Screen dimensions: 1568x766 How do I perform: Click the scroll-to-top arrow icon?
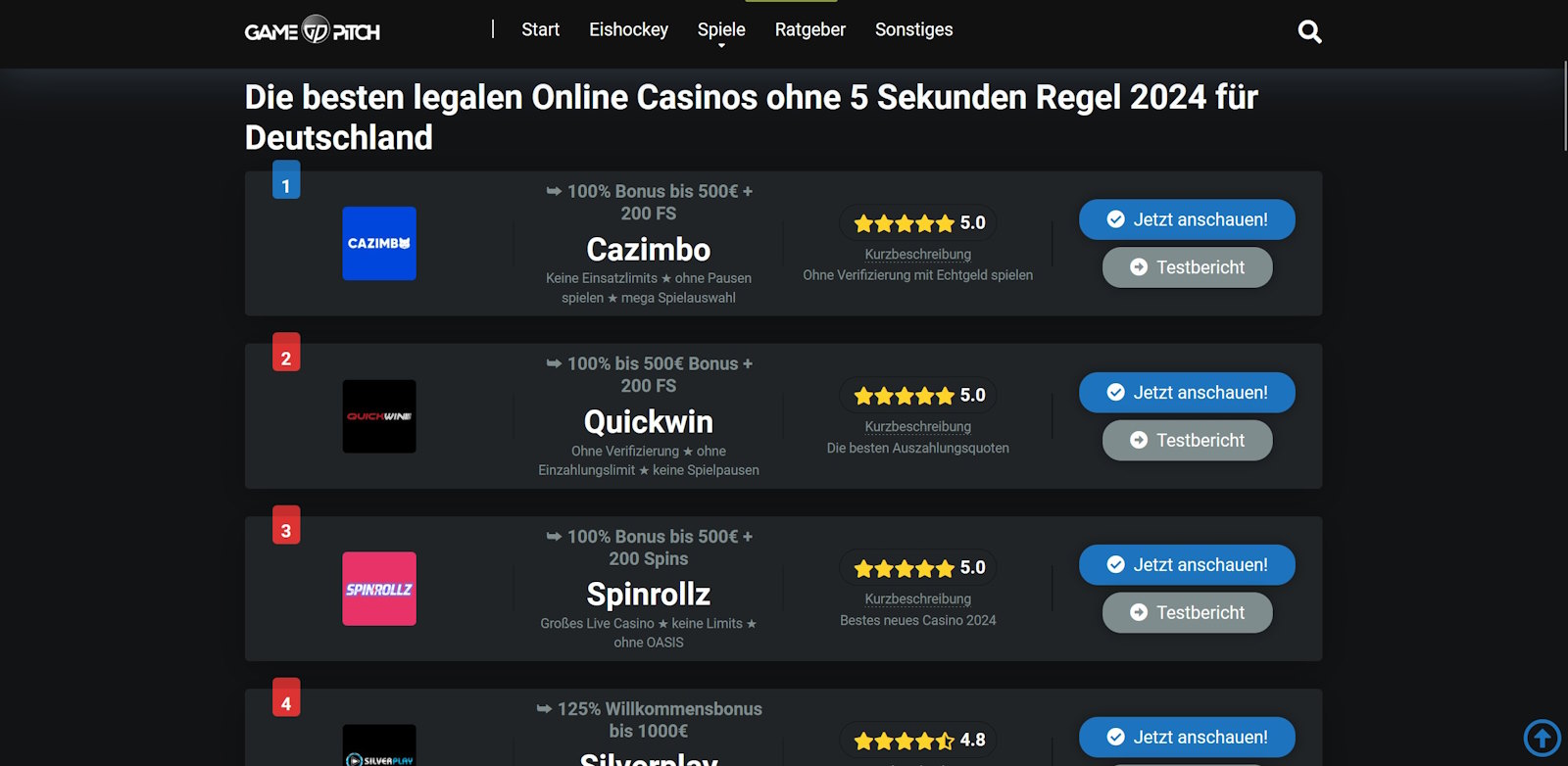pos(1542,738)
